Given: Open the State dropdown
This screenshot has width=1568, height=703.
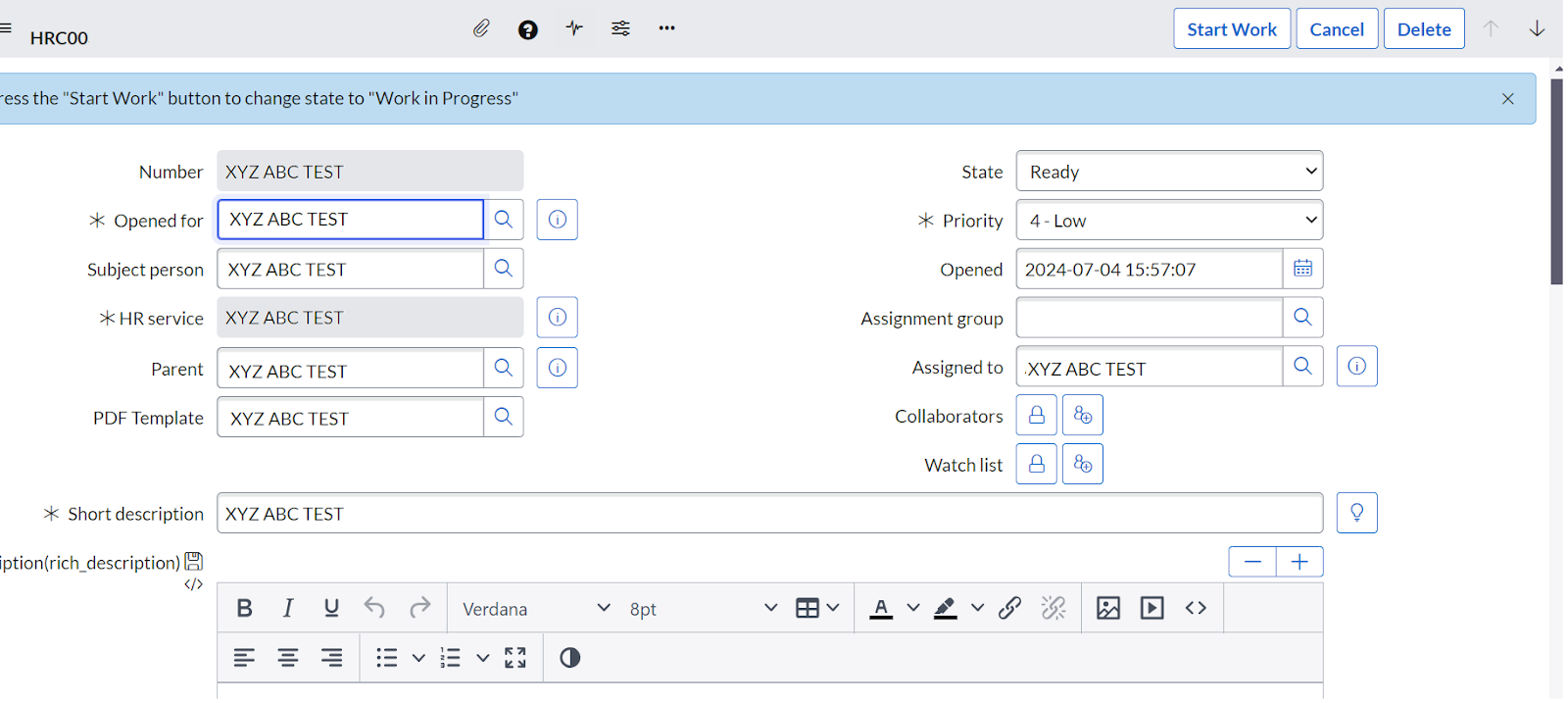Looking at the screenshot, I should click(1169, 172).
